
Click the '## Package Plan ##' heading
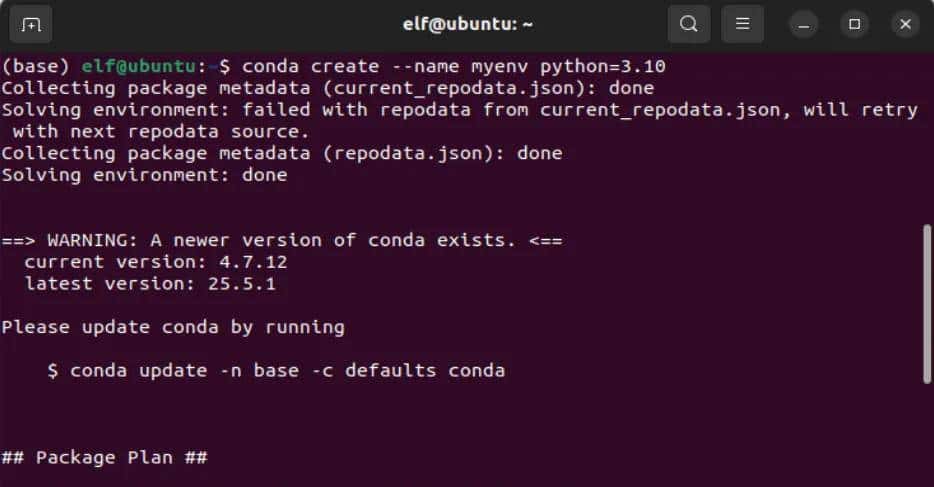coord(104,458)
